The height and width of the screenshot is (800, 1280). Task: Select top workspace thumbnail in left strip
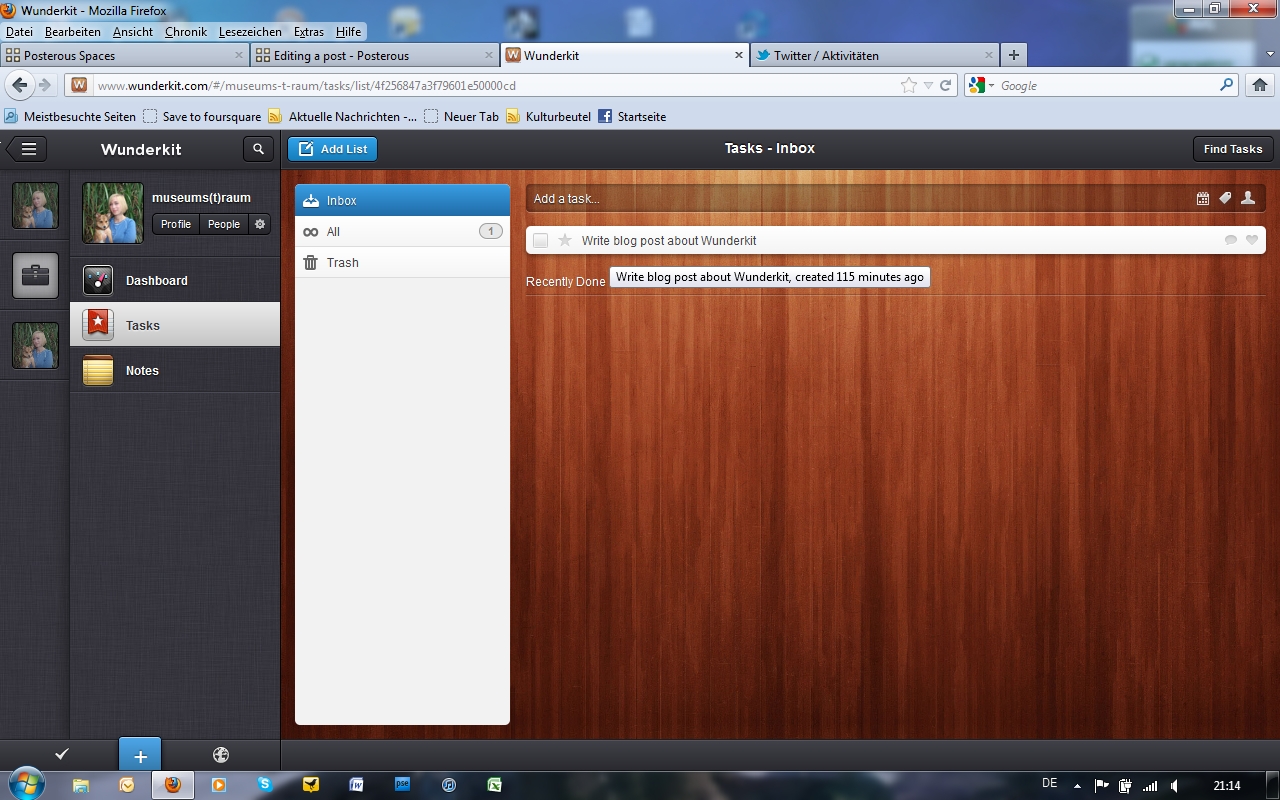tap(35, 205)
